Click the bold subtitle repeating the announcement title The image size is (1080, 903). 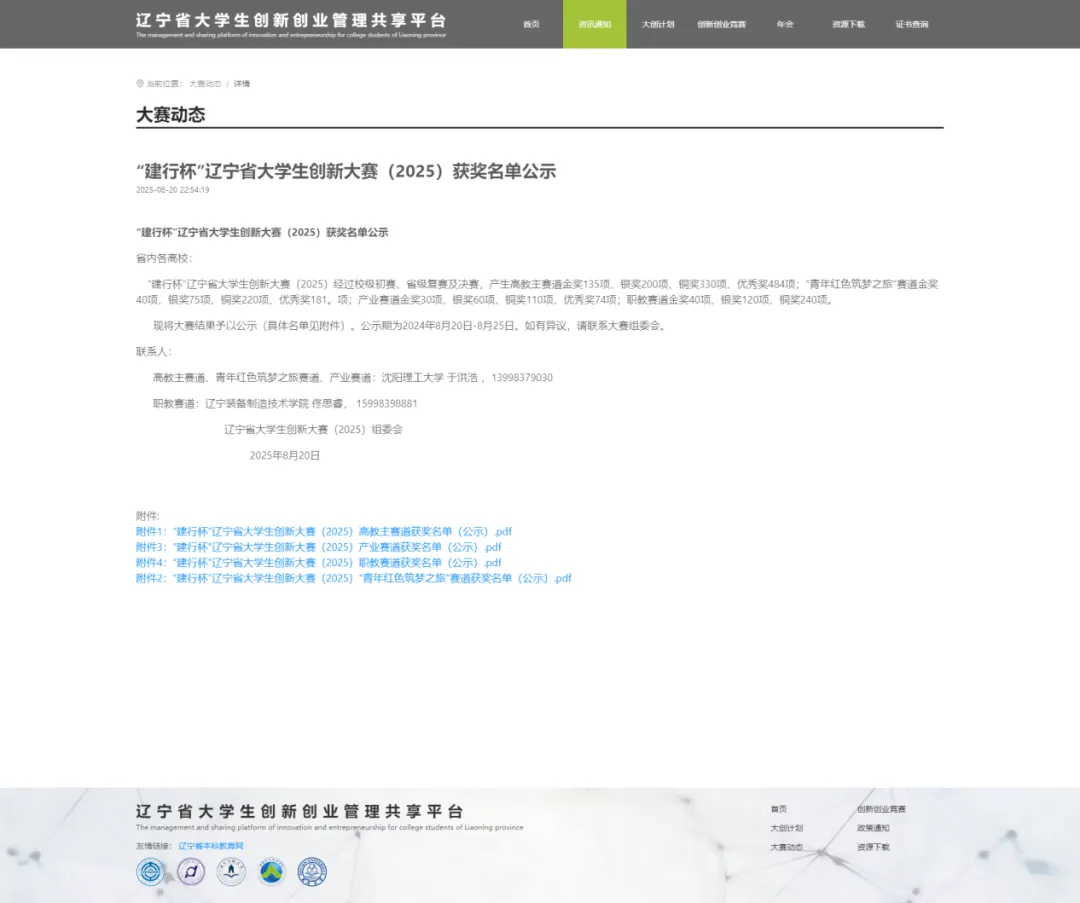262,233
